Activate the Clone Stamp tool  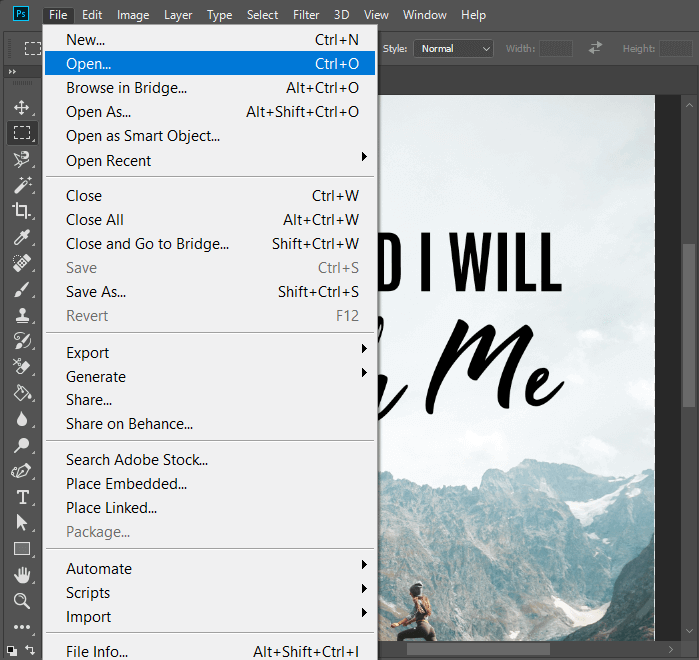tap(22, 315)
